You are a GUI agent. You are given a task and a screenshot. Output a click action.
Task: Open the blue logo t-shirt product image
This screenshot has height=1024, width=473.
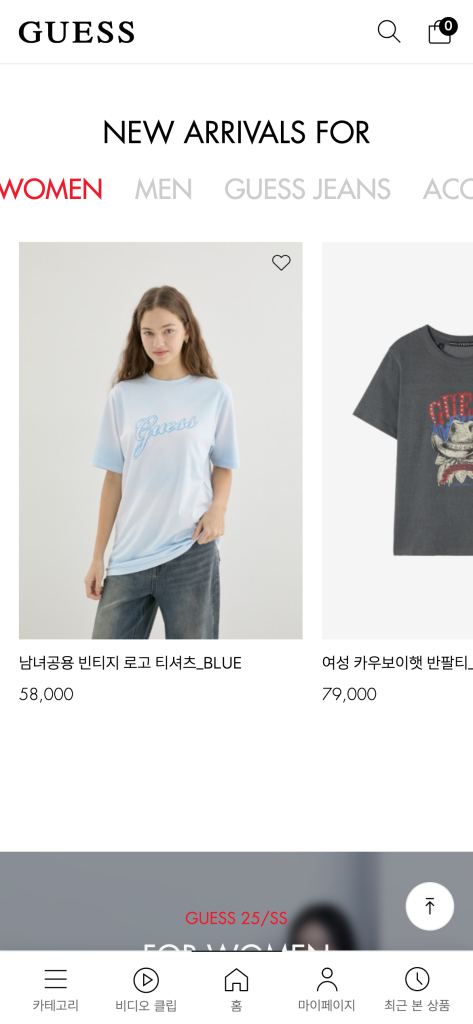tap(161, 440)
